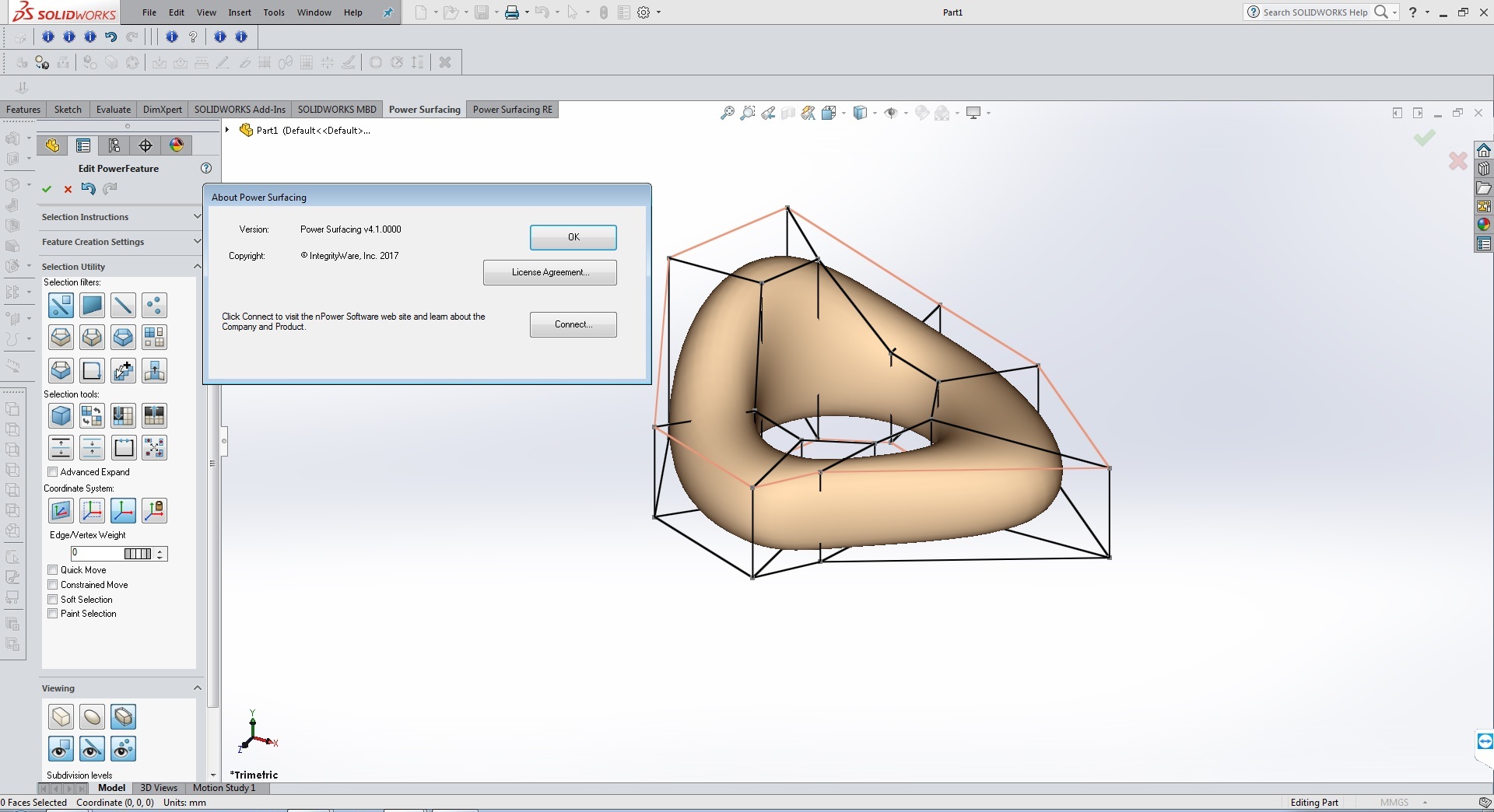
Task: Switch to the Sketch tab
Action: coord(68,110)
